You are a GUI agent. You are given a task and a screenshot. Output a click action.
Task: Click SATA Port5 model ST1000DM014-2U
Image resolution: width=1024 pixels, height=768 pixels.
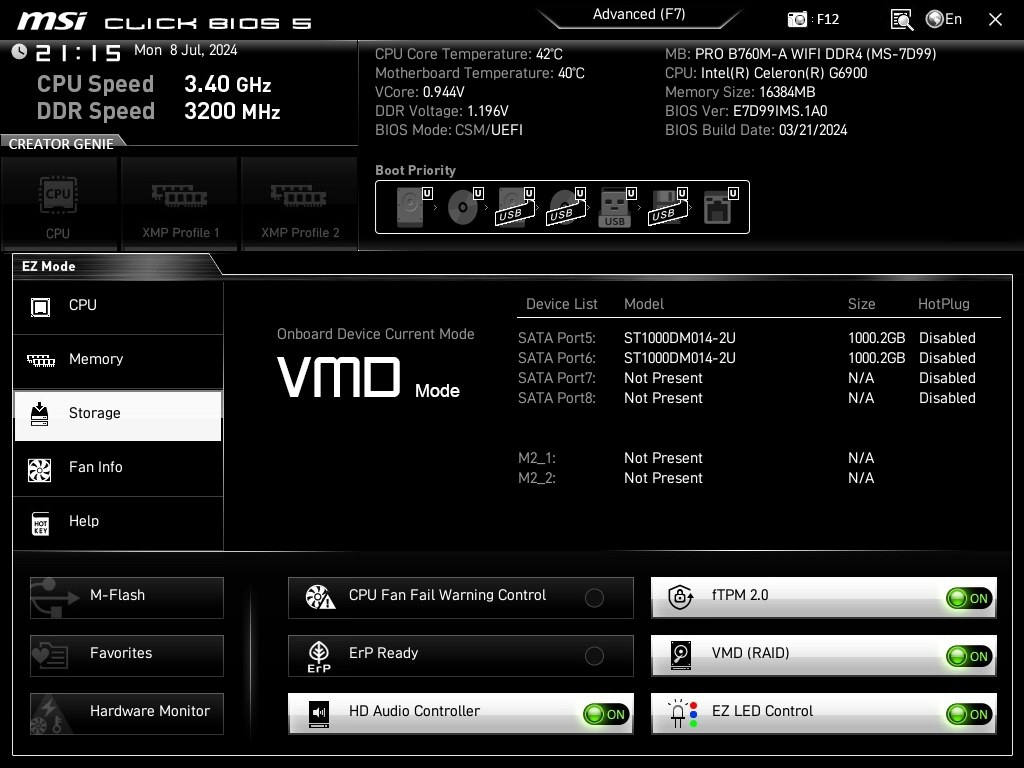click(679, 338)
